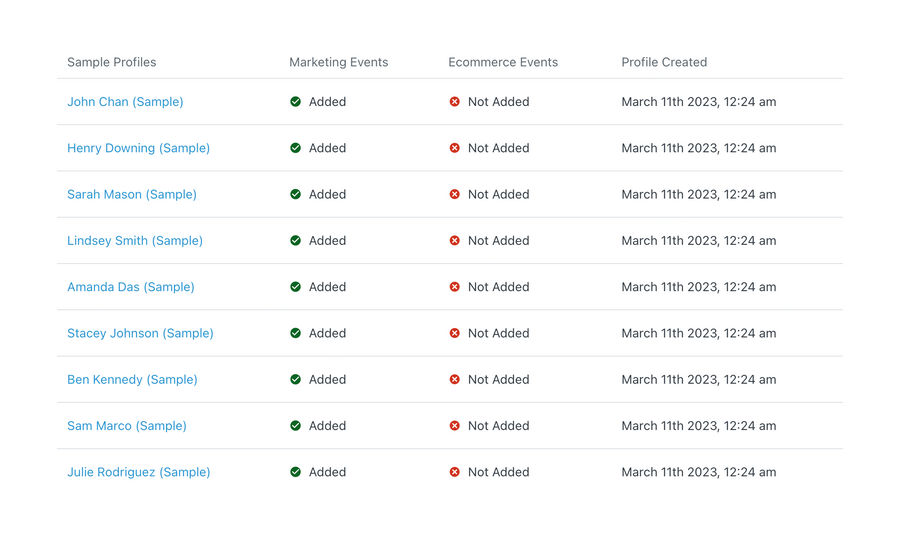Click the Sample Profiles column header
This screenshot has height=536, width=900.
112,62
